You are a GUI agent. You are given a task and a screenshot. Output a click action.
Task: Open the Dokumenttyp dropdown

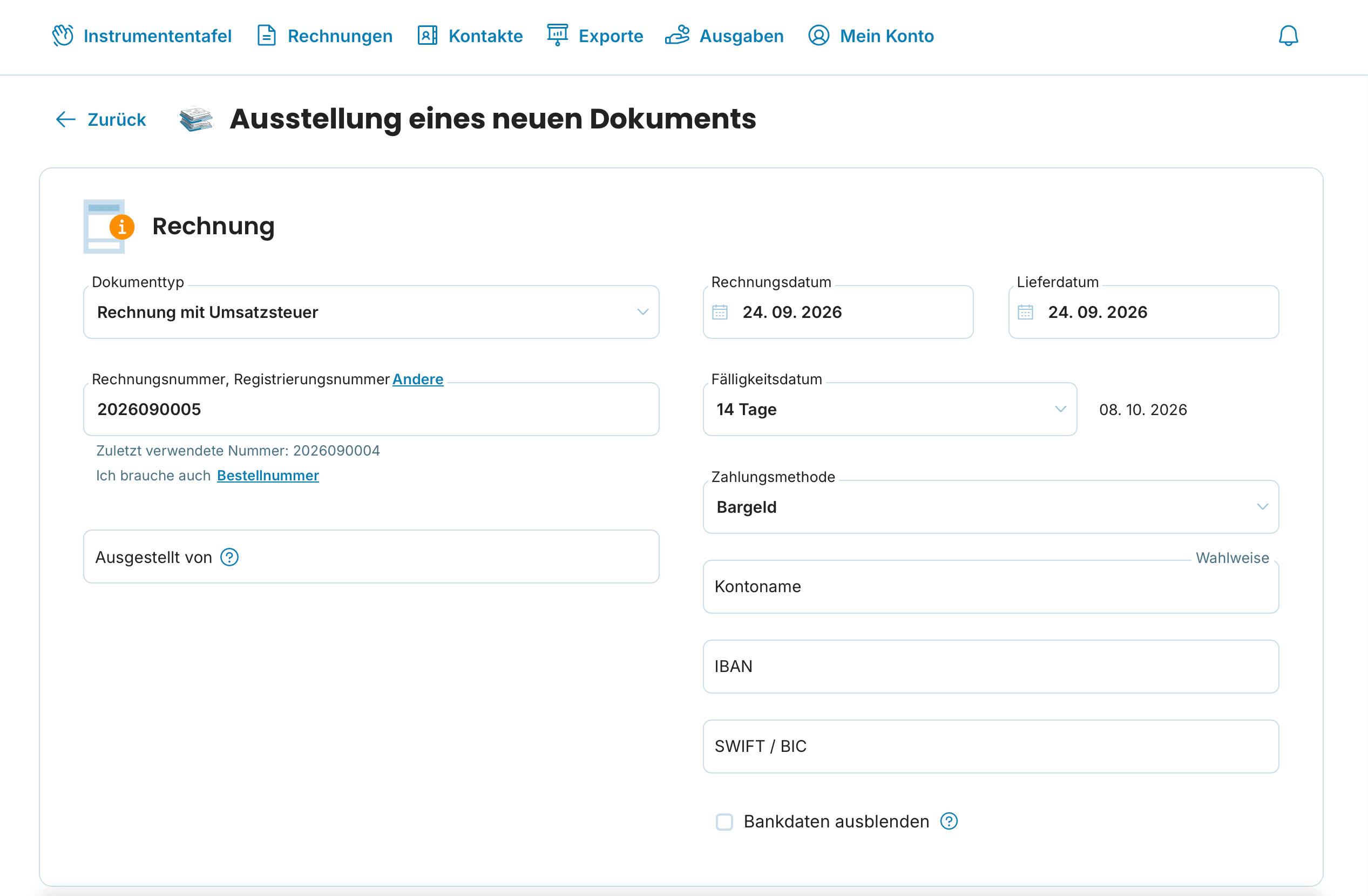click(371, 312)
